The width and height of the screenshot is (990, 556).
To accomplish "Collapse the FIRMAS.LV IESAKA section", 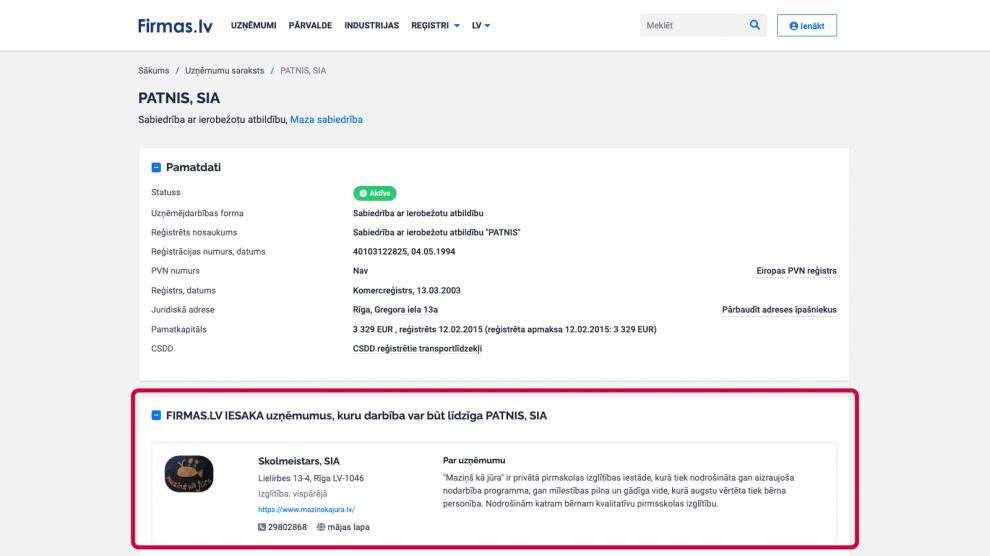I will [x=156, y=415].
